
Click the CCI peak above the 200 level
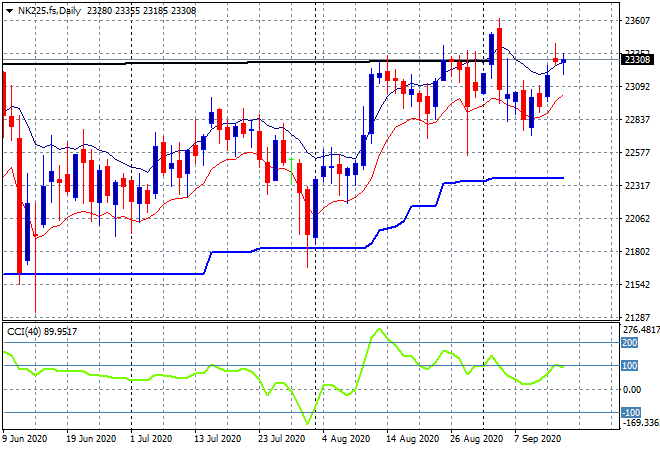(x=379, y=329)
